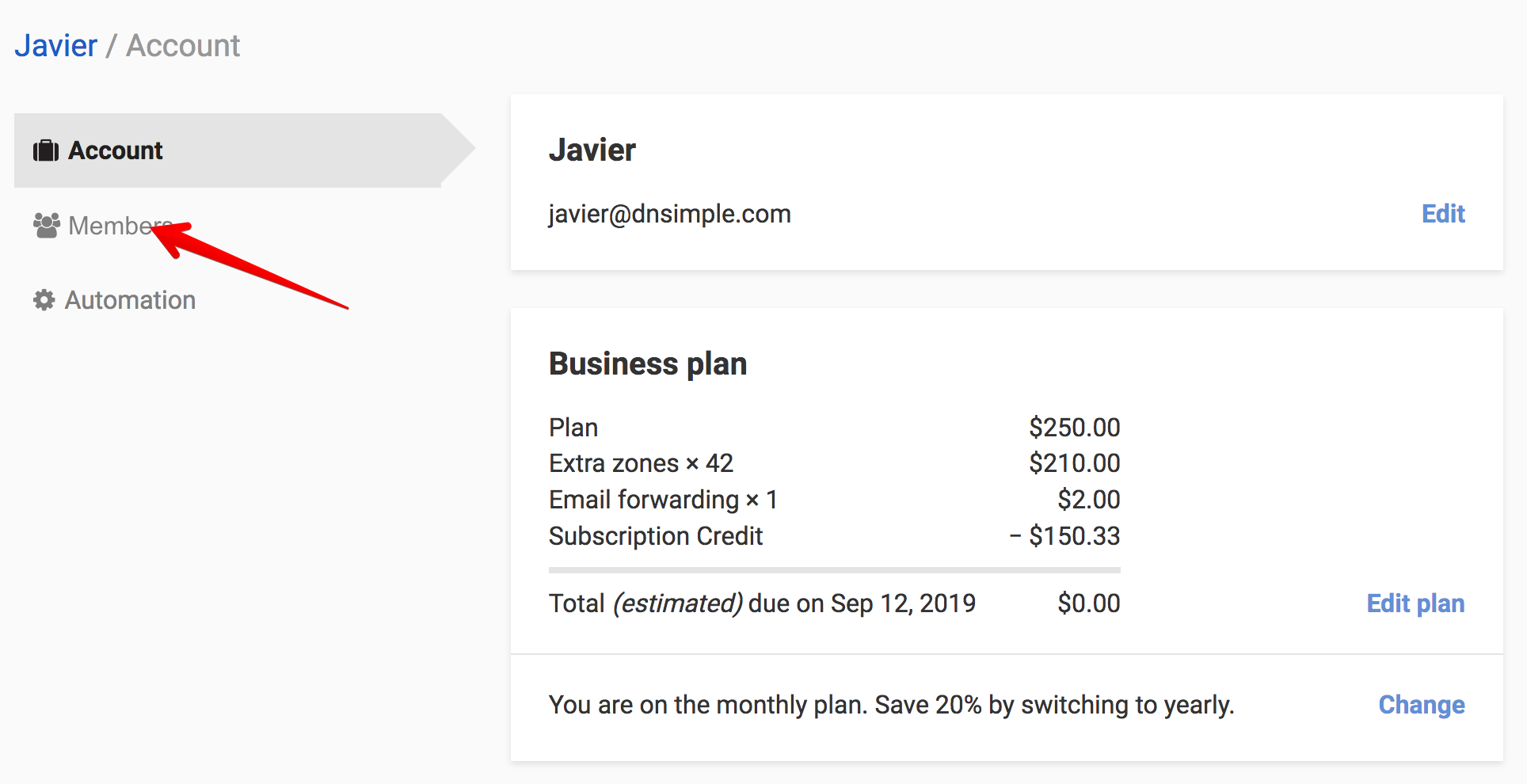Click the Javier account name heading
1527x784 pixels.
click(592, 150)
